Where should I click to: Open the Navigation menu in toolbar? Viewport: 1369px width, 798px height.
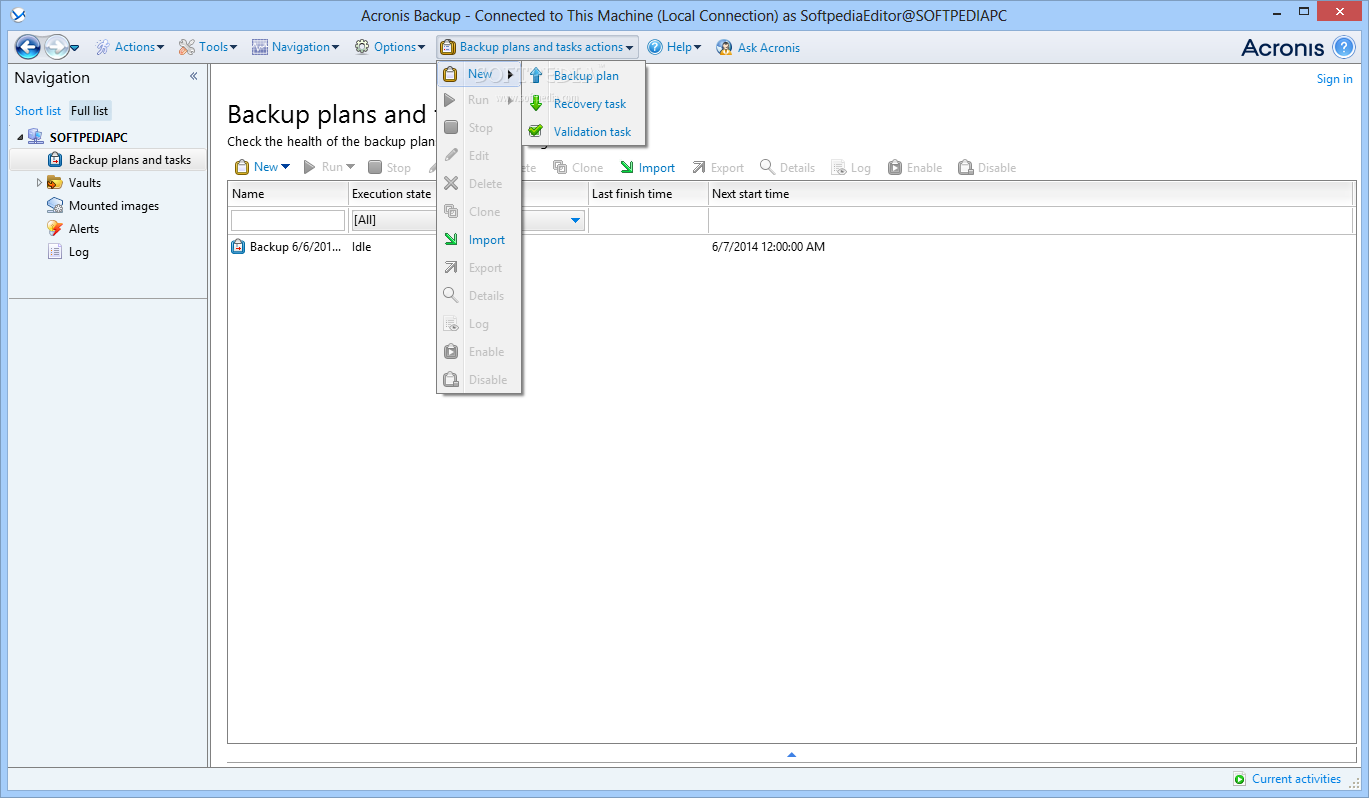[296, 47]
